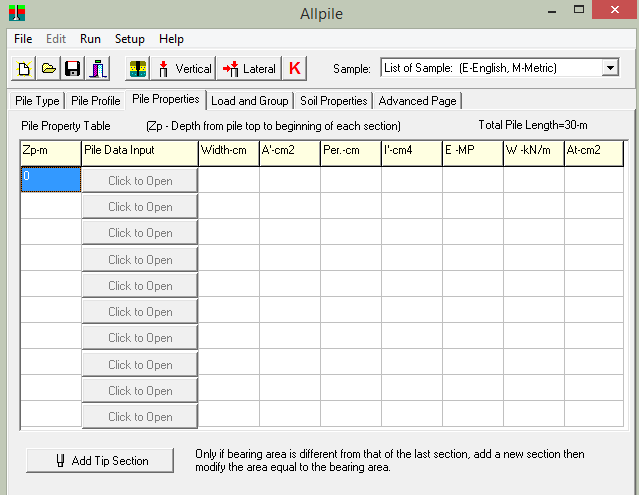The height and width of the screenshot is (495, 639).
Task: Open the Soil Properties tab
Action: tap(333, 101)
